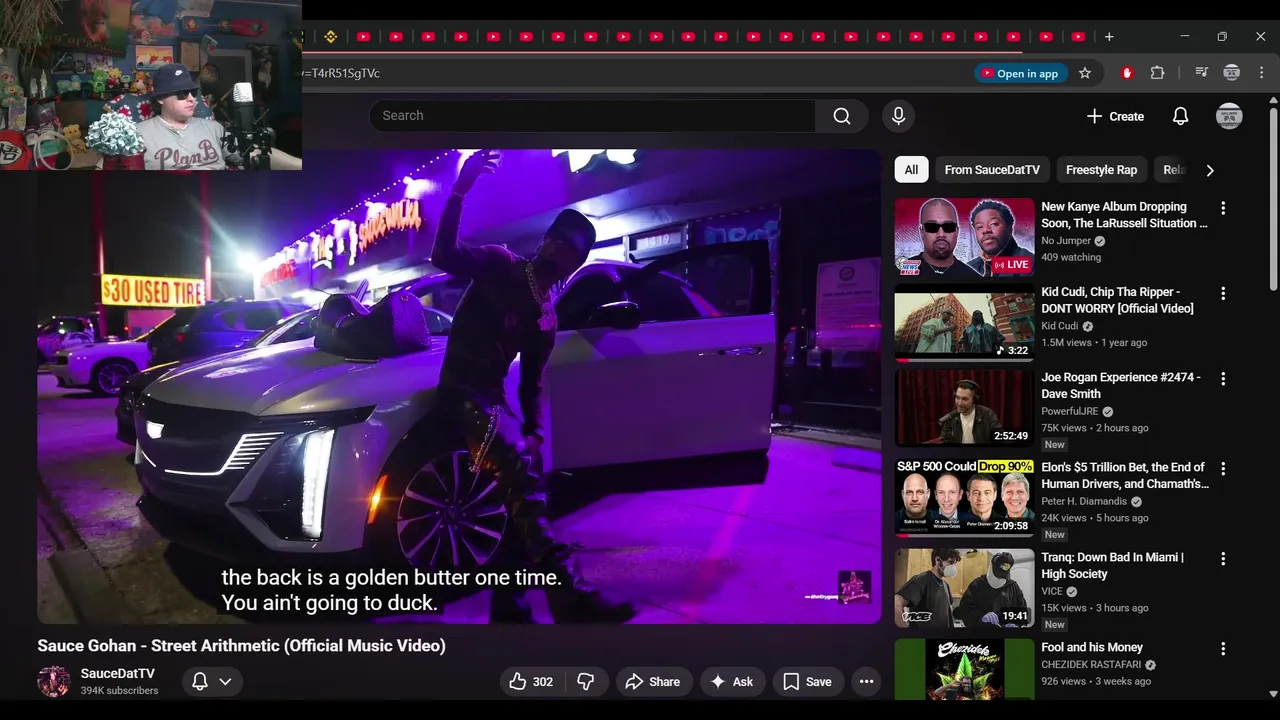Open the Binance browser tab
The height and width of the screenshot is (720, 1280).
[x=331, y=37]
